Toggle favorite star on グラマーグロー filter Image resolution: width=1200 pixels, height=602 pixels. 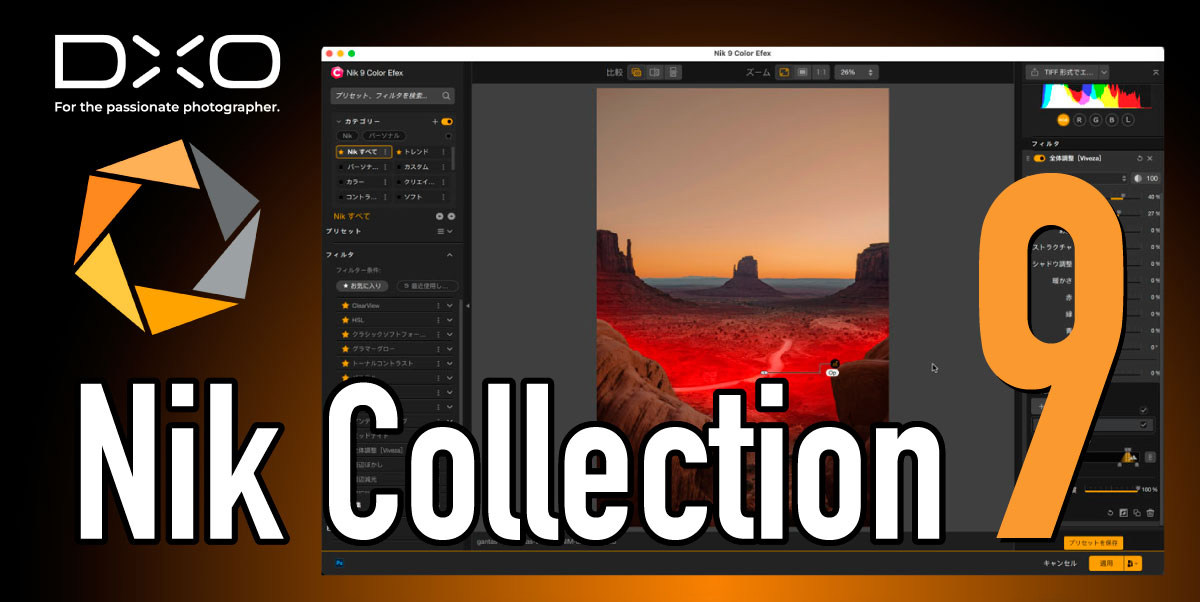click(x=345, y=349)
